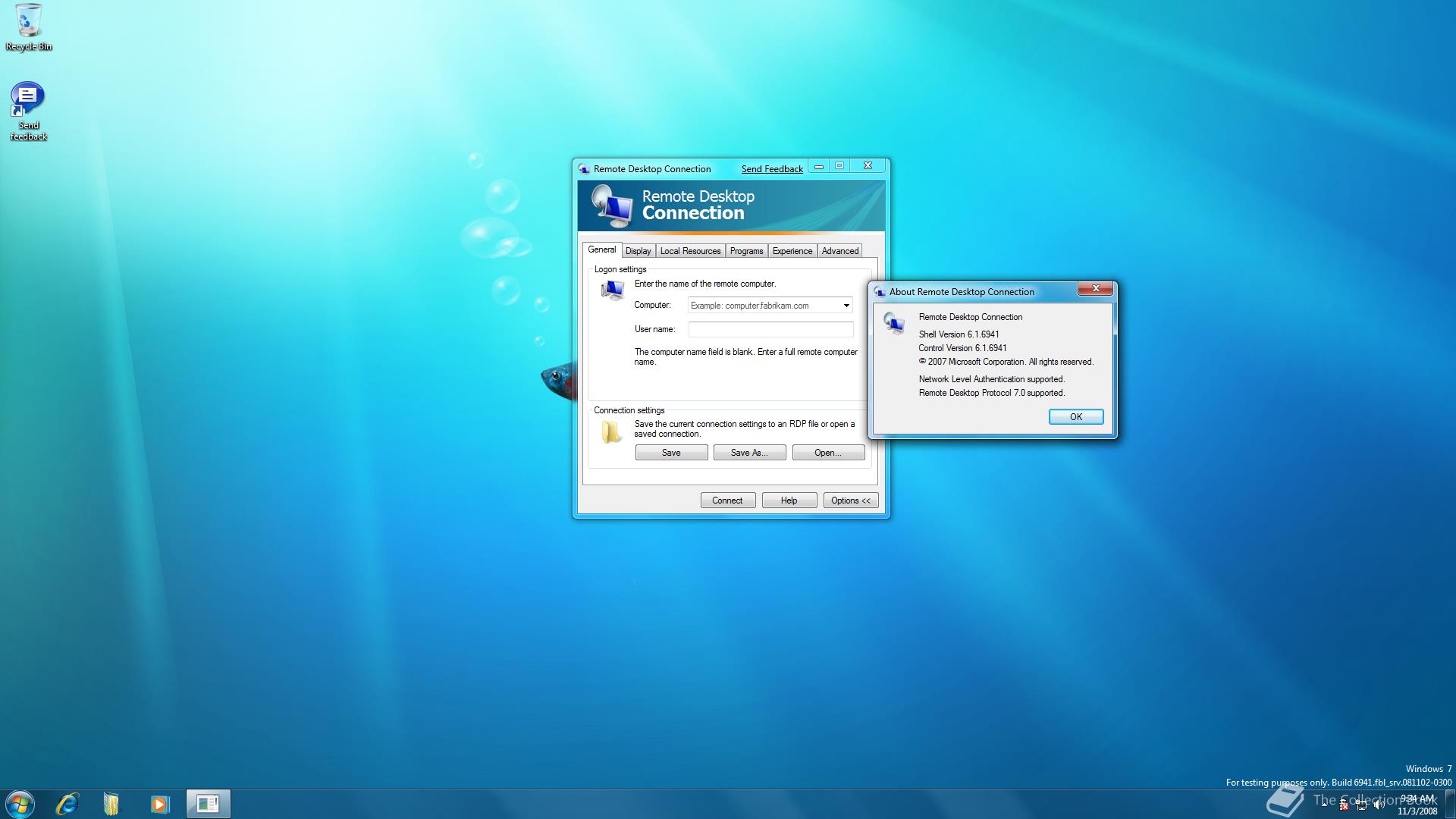Open the Send feedback desktop shortcut
The height and width of the screenshot is (819, 1456).
click(x=28, y=111)
